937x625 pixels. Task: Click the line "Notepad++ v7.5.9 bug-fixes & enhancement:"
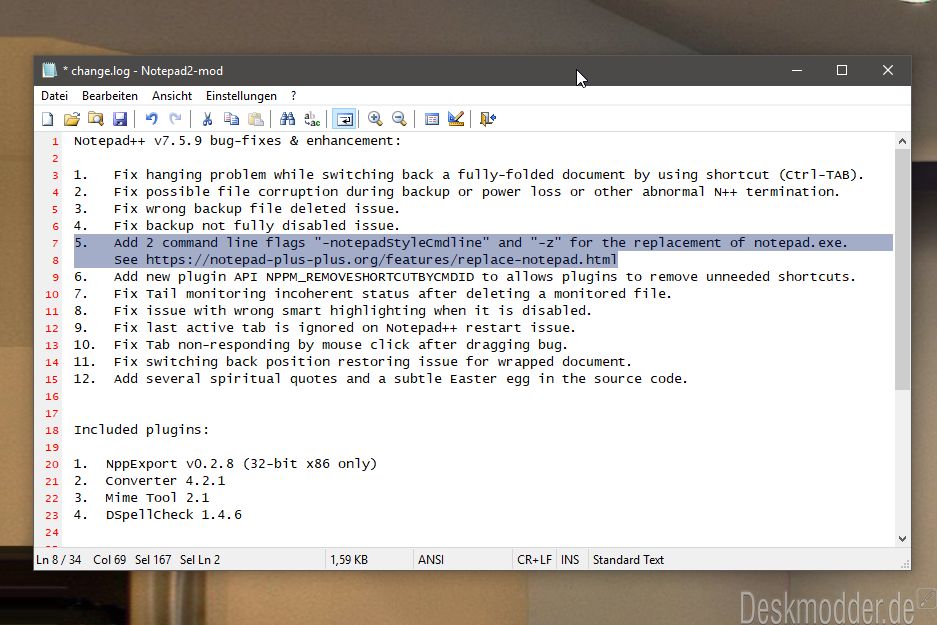click(x=237, y=141)
